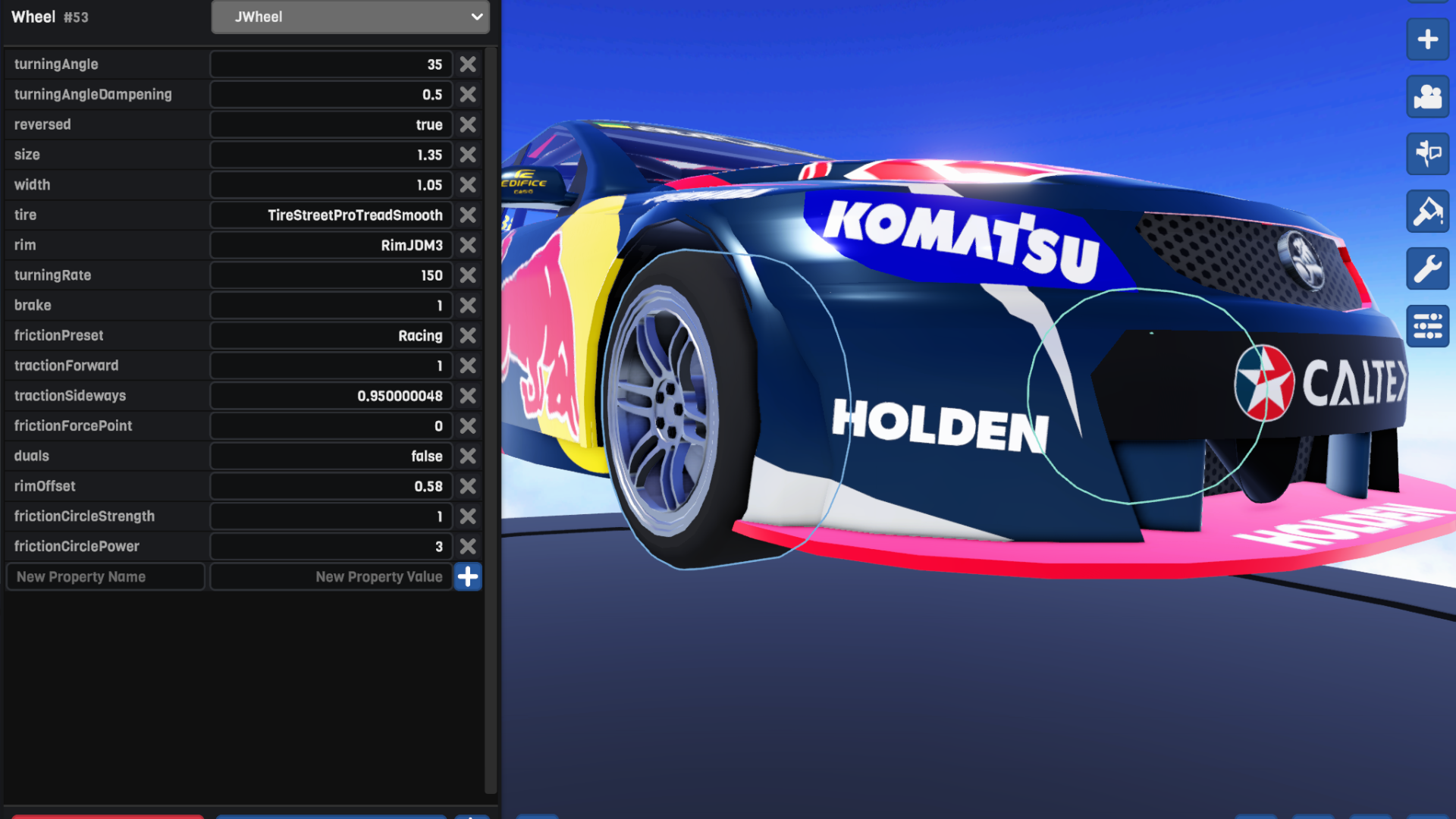Select the turningAngle property label

(x=56, y=64)
